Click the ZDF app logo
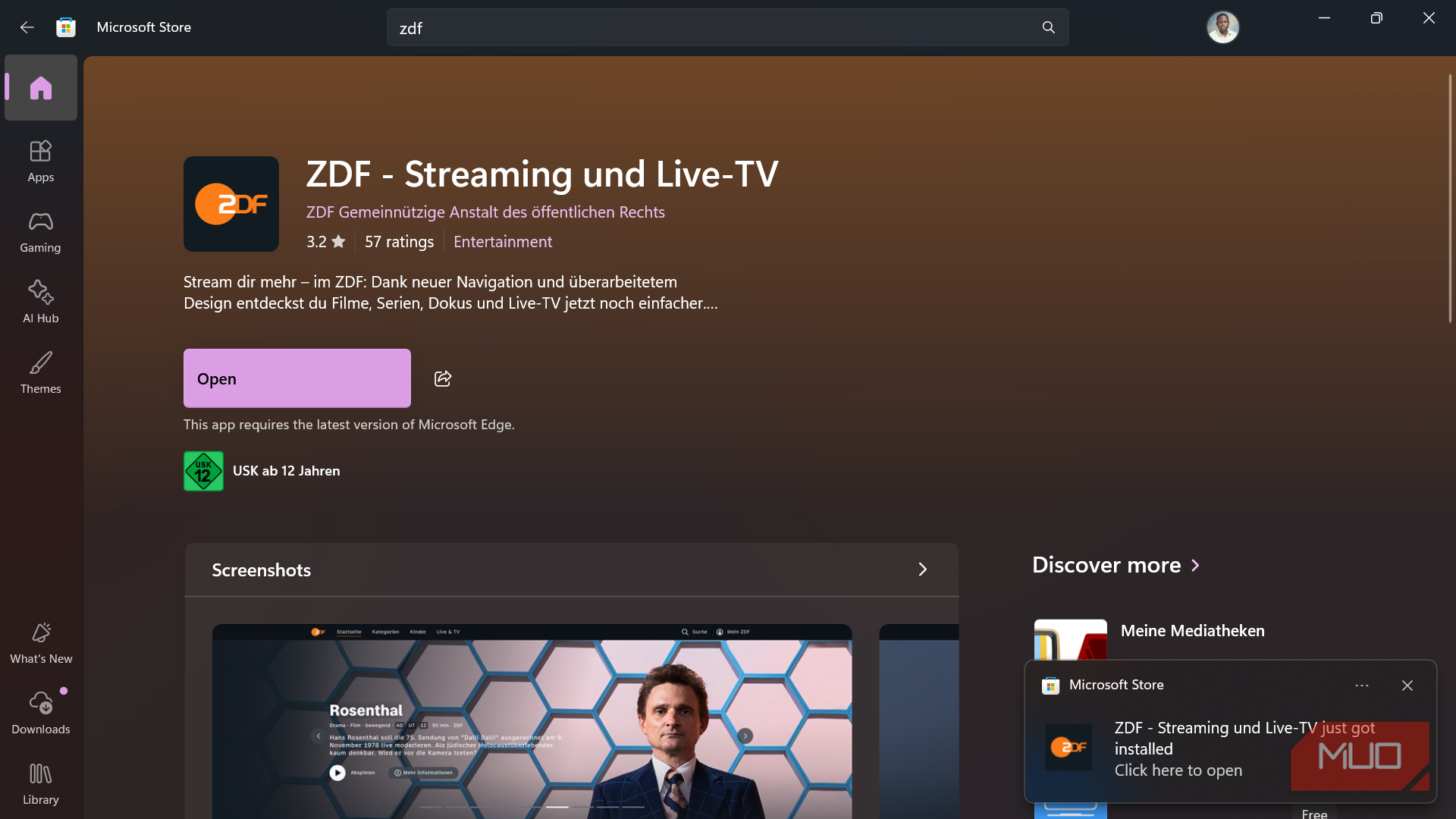1456x819 pixels. click(231, 204)
